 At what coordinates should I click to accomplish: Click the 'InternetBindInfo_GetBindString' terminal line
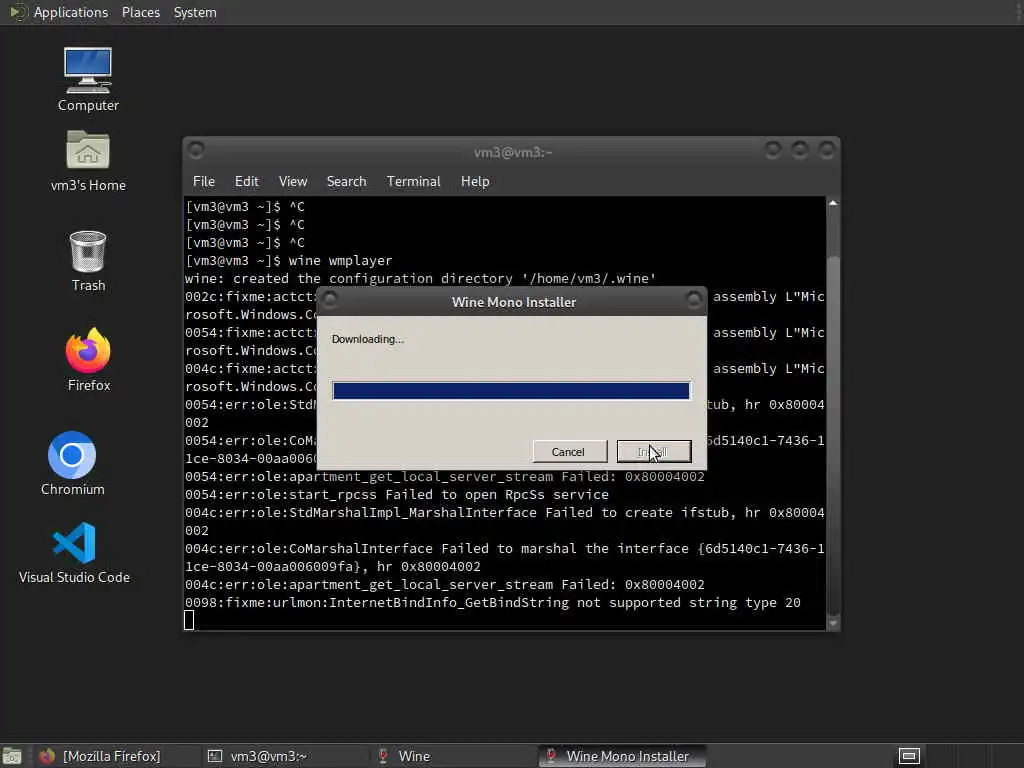[x=492, y=602]
